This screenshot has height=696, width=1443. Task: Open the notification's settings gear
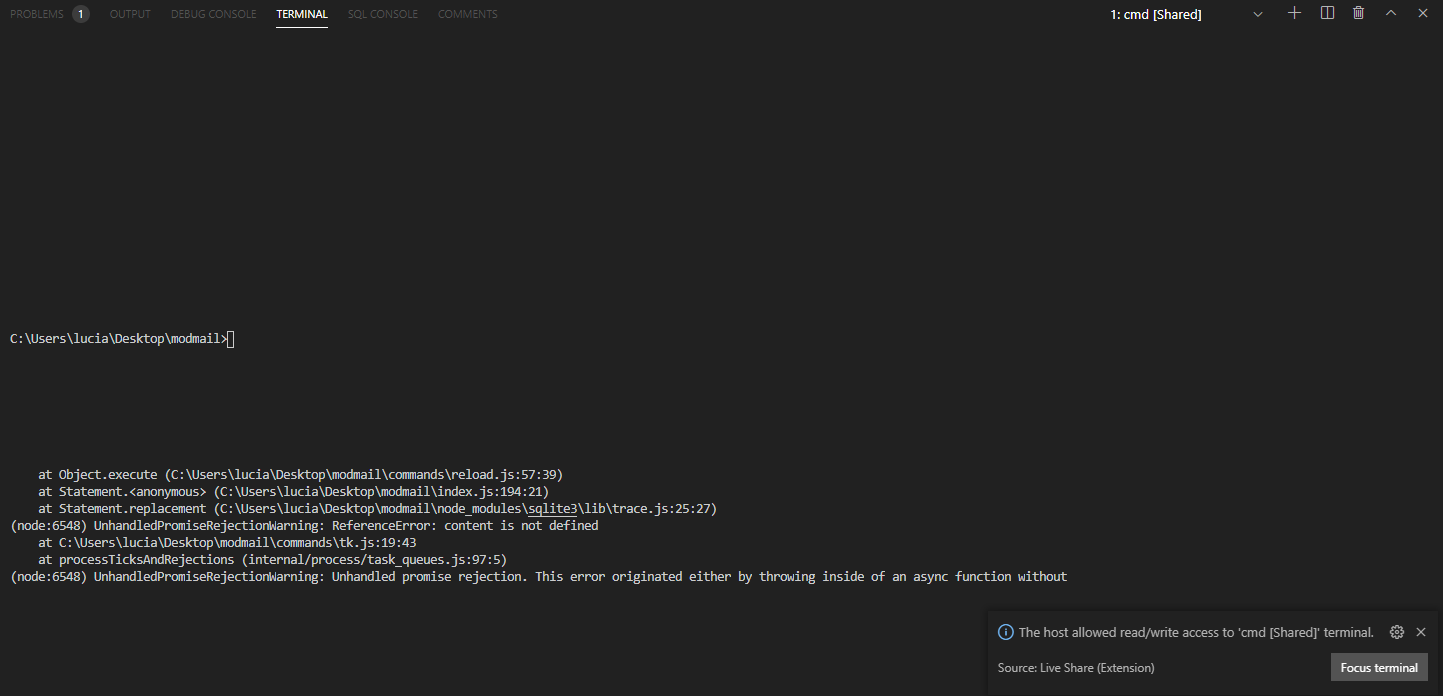pos(1396,631)
